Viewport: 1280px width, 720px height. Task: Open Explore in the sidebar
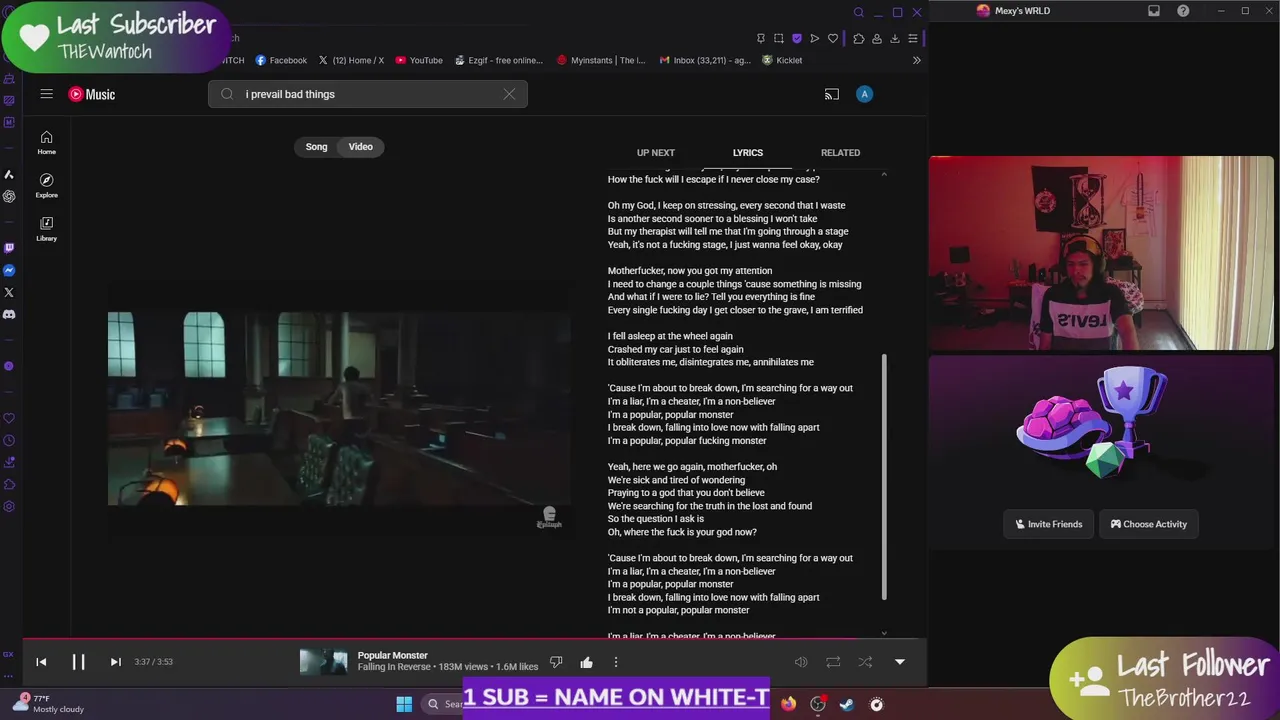(x=46, y=185)
